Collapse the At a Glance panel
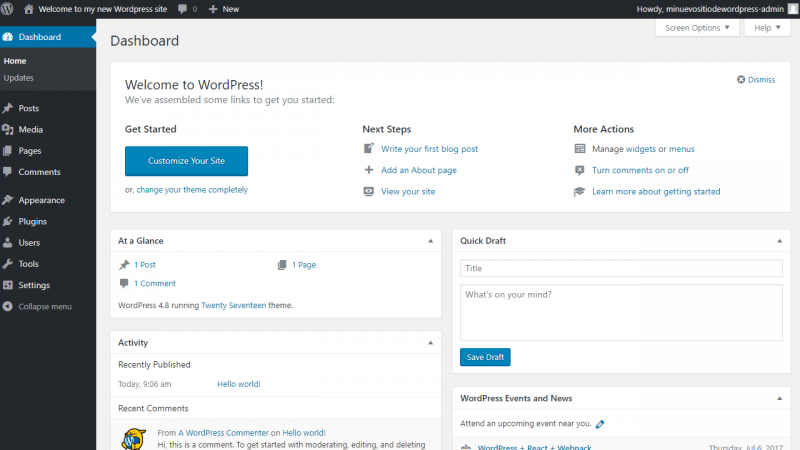Screen dimensions: 800x450 tap(431, 241)
